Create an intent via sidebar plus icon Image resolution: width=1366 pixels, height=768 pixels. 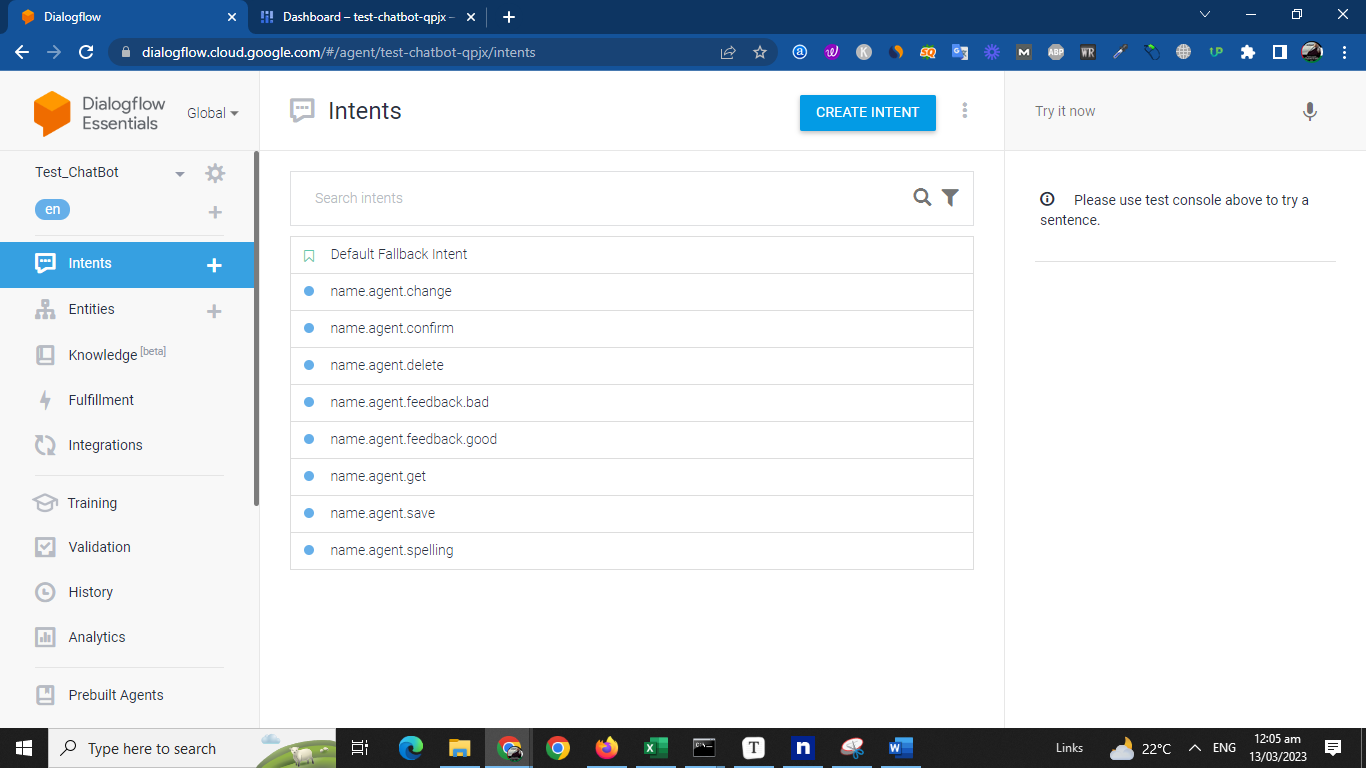coord(214,265)
